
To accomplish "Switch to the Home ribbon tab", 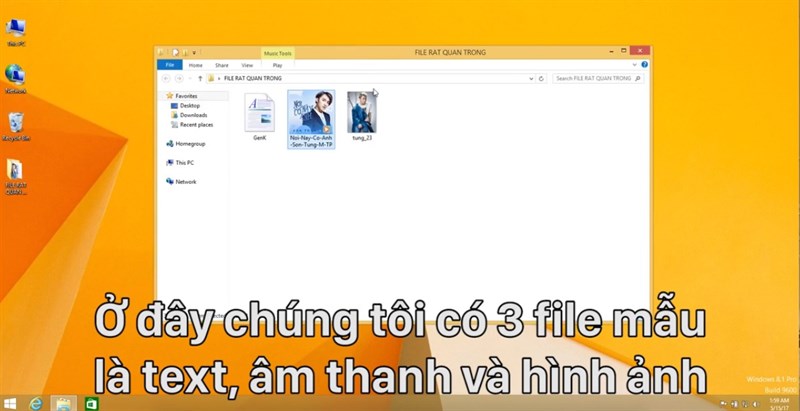I will (x=195, y=65).
